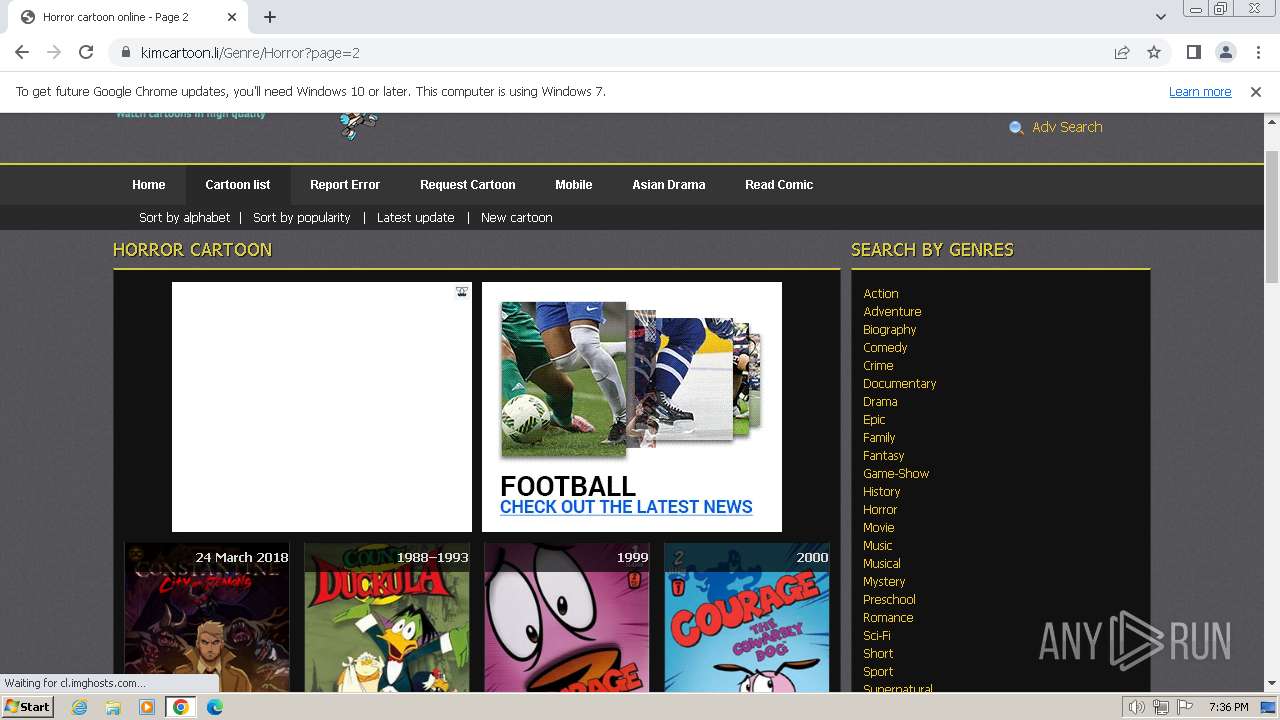Screen dimensions: 1280x720
Task: Open Windows Explorer folder in taskbar
Action: (113, 707)
